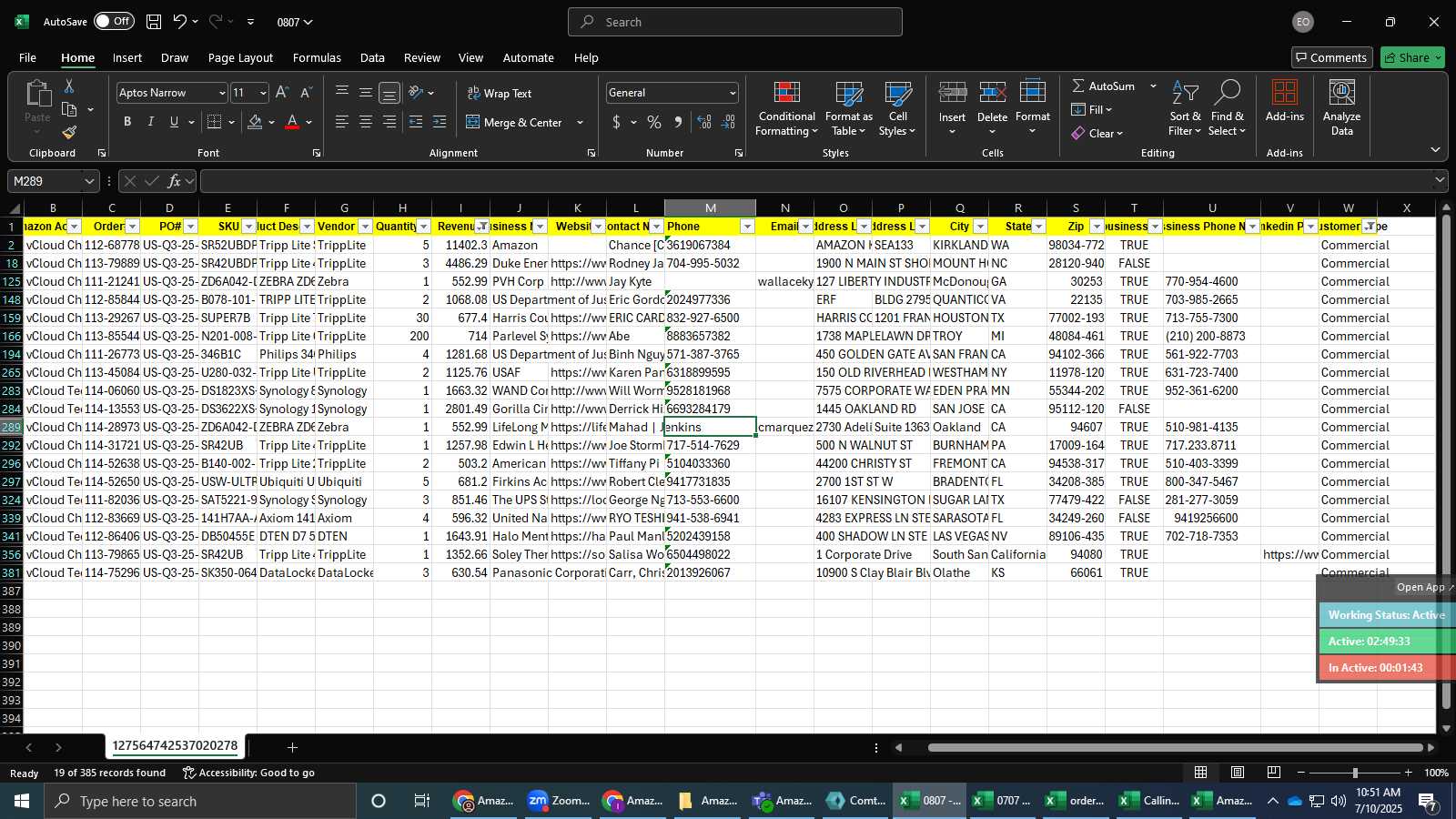Switch to Page Break Preview view

1274,773
